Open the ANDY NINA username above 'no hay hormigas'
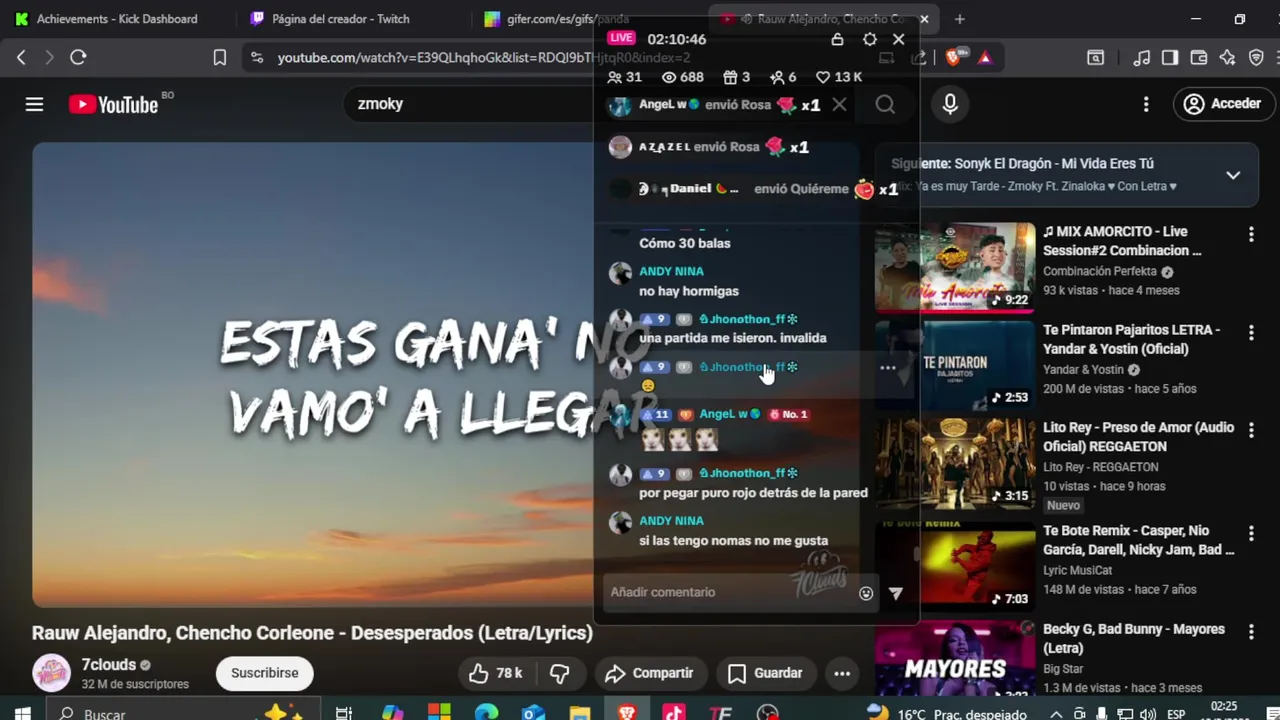 (671, 271)
